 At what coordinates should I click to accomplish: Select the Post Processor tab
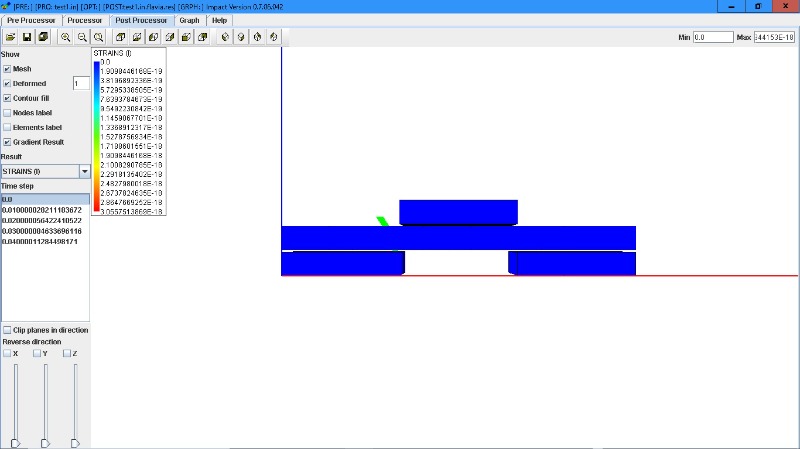[141, 20]
